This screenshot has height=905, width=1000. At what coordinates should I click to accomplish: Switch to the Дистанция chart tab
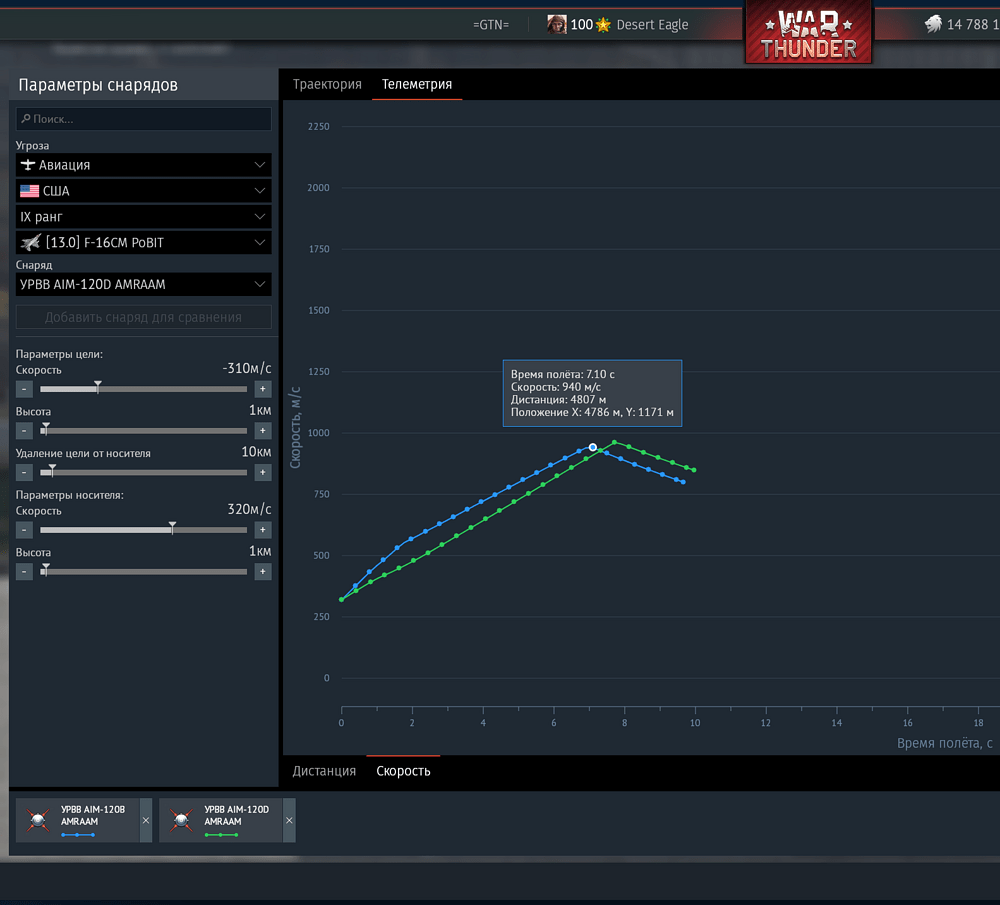pos(324,770)
